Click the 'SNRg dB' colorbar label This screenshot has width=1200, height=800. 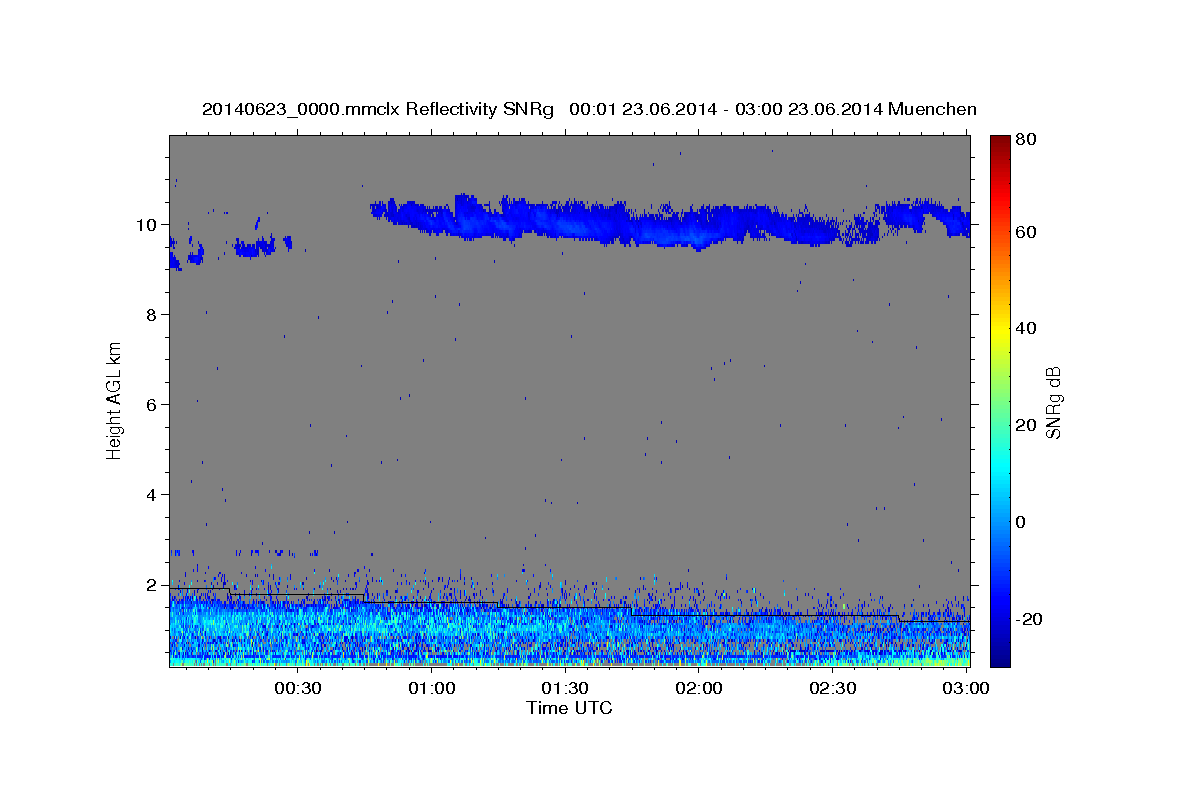1053,402
